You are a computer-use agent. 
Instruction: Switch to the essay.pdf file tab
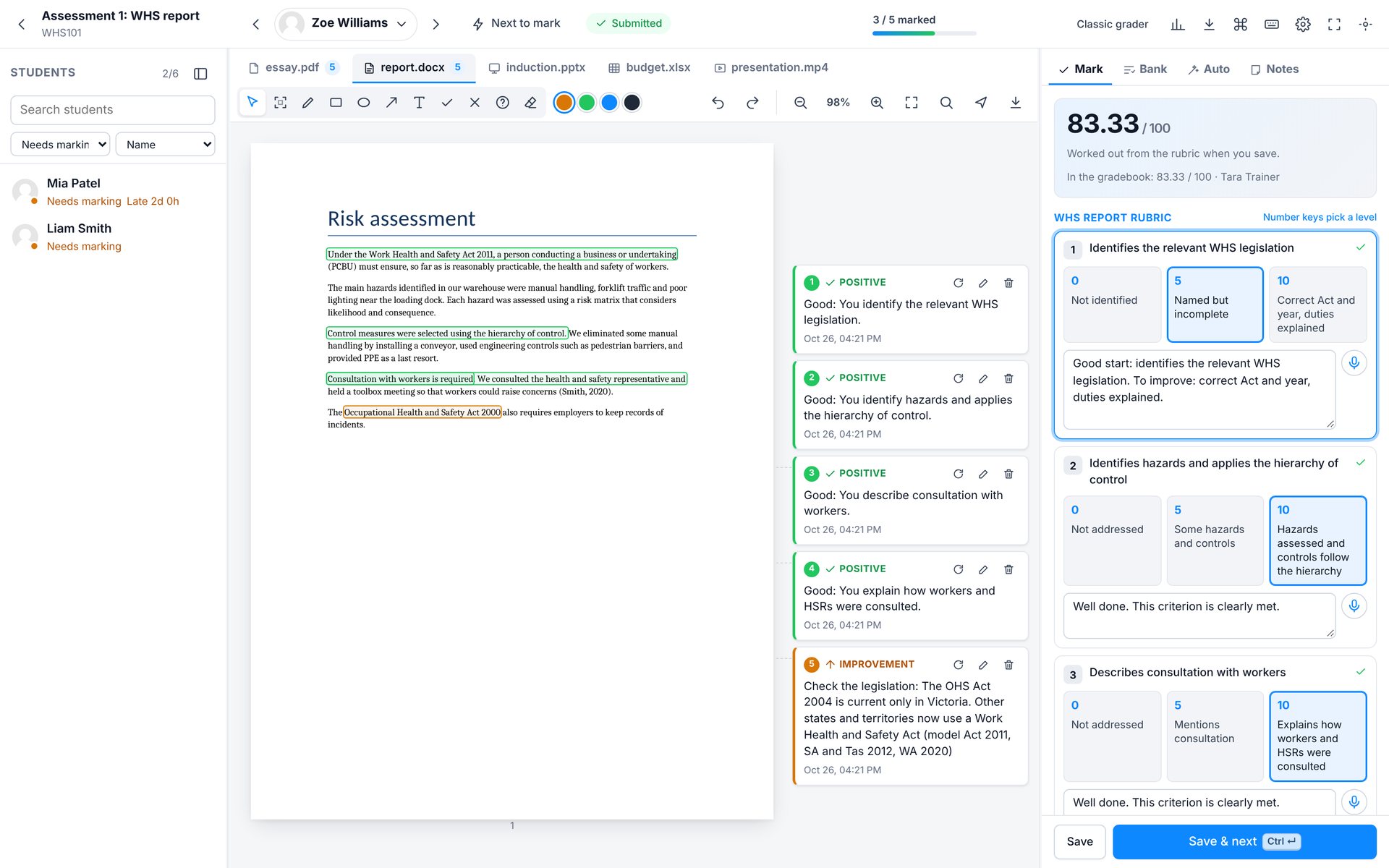click(293, 67)
